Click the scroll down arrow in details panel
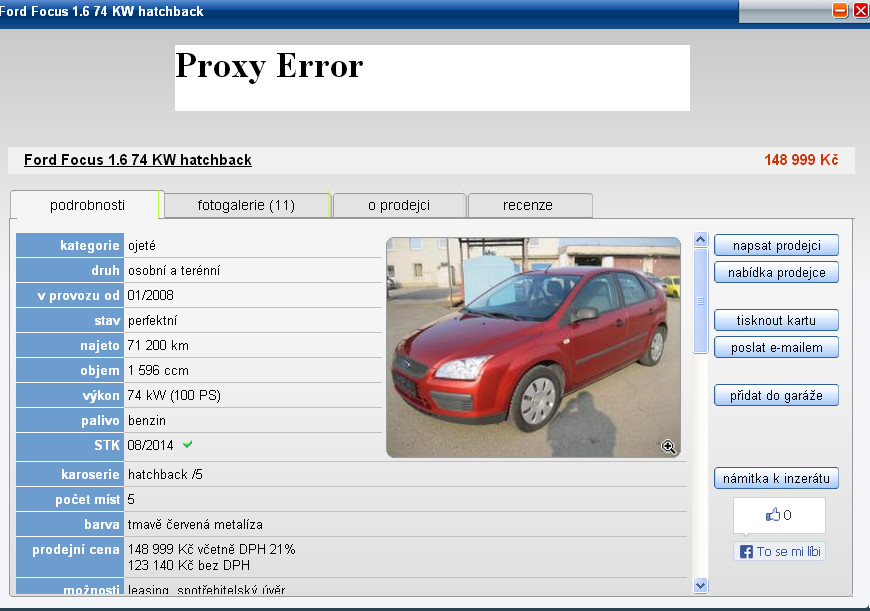870x611 pixels. pyautogui.click(x=700, y=585)
